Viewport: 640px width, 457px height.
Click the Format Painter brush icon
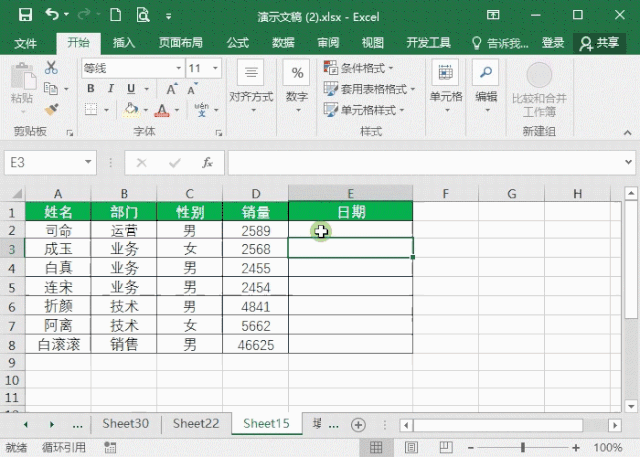52,109
